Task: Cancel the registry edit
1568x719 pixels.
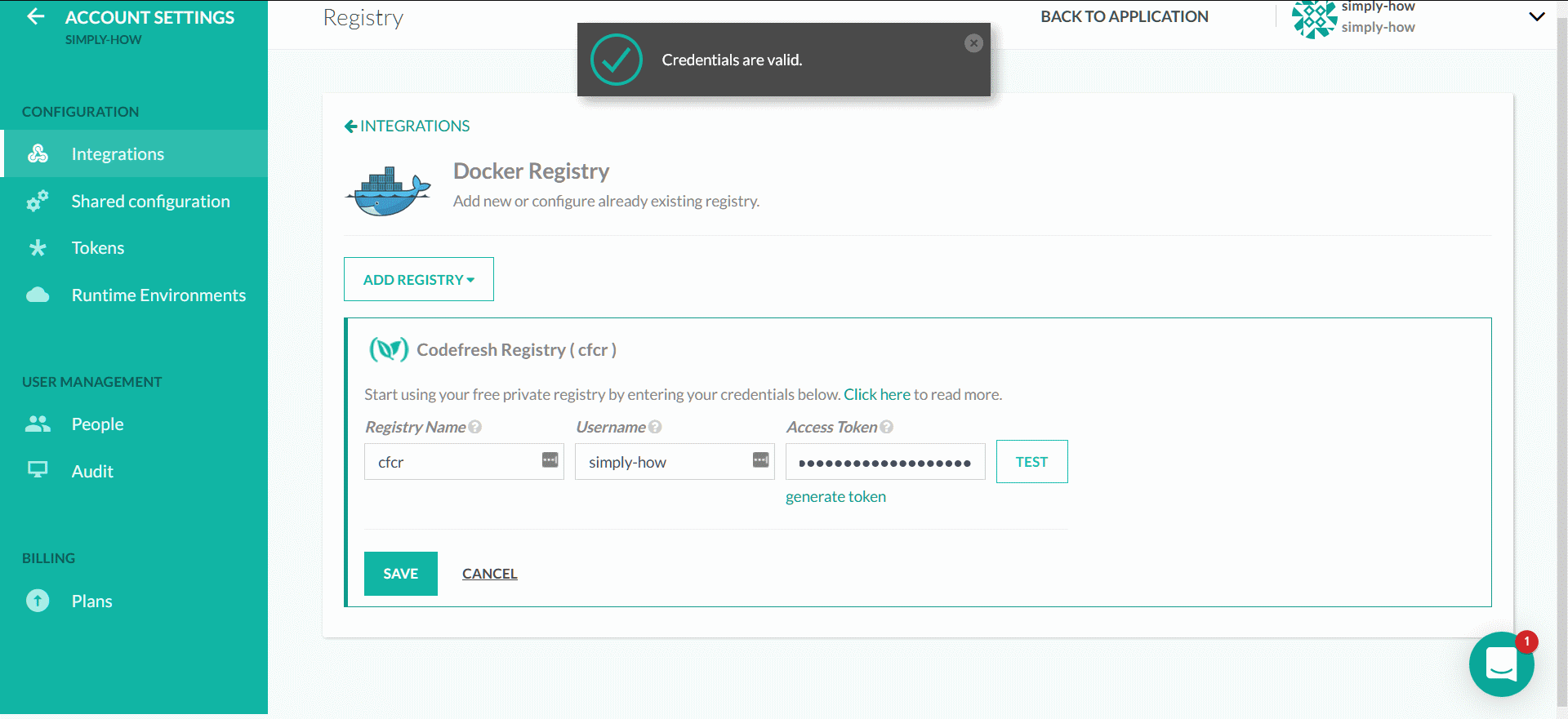Action: tap(490, 574)
